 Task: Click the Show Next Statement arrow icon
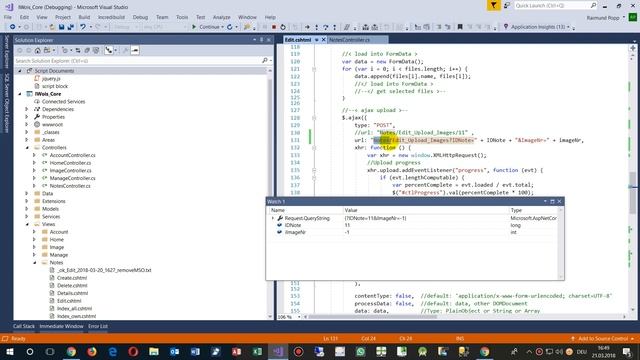pos(307,27)
